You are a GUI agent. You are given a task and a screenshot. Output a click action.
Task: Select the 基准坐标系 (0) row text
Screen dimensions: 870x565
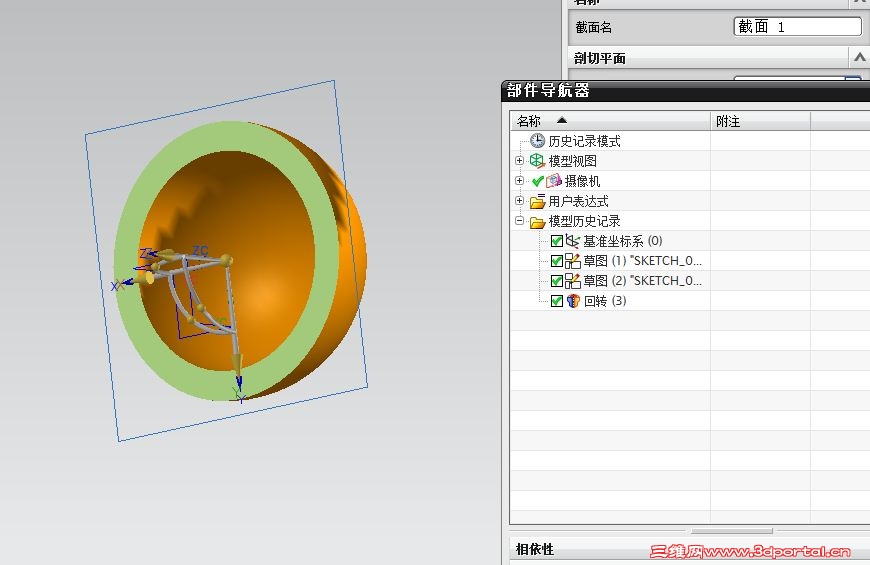click(623, 241)
